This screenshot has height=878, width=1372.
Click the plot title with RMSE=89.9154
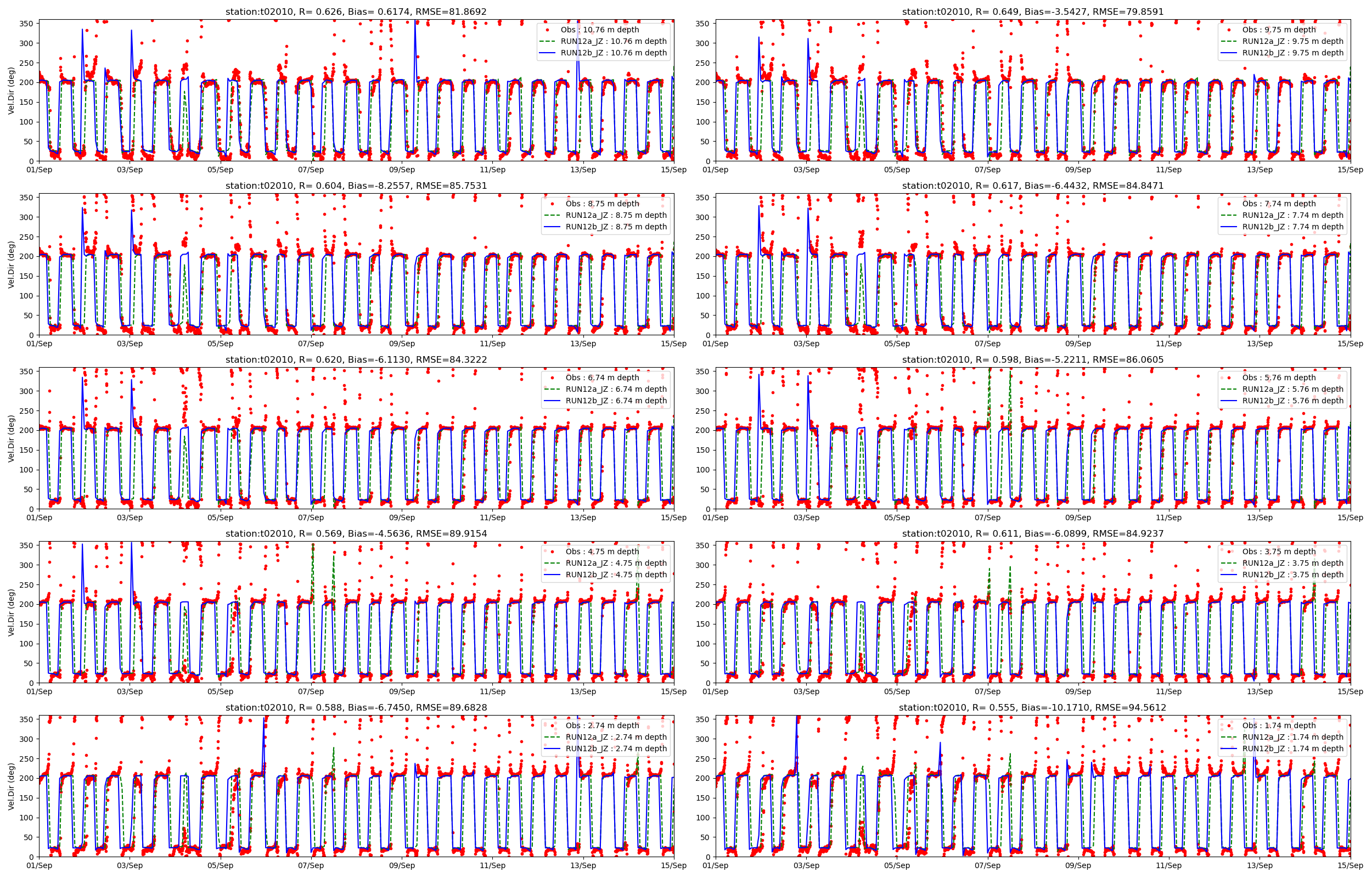356,533
